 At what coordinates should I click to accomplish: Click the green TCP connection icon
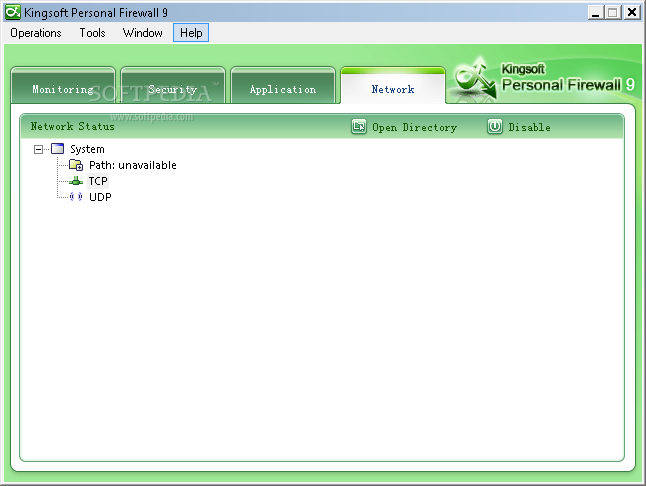coord(76,181)
